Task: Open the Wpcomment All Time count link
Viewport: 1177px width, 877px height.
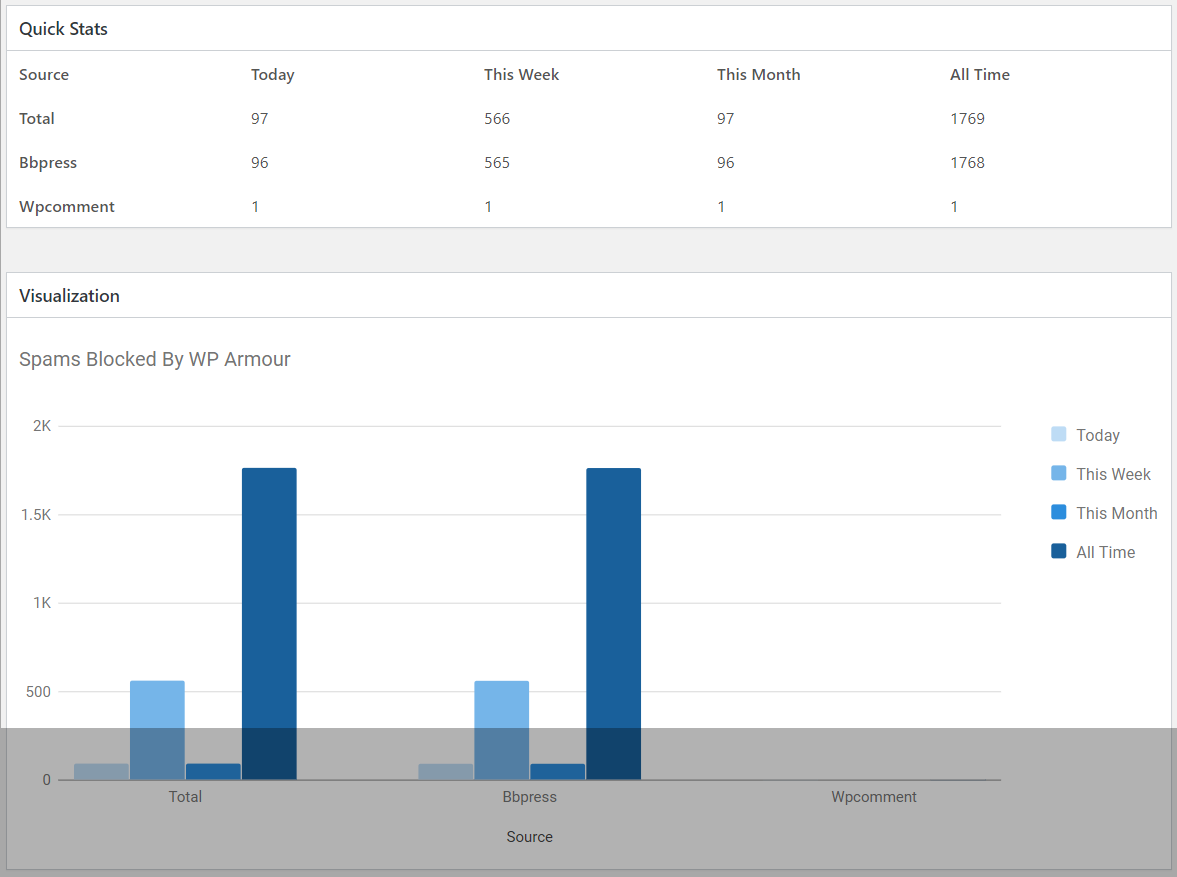Action: click(954, 206)
